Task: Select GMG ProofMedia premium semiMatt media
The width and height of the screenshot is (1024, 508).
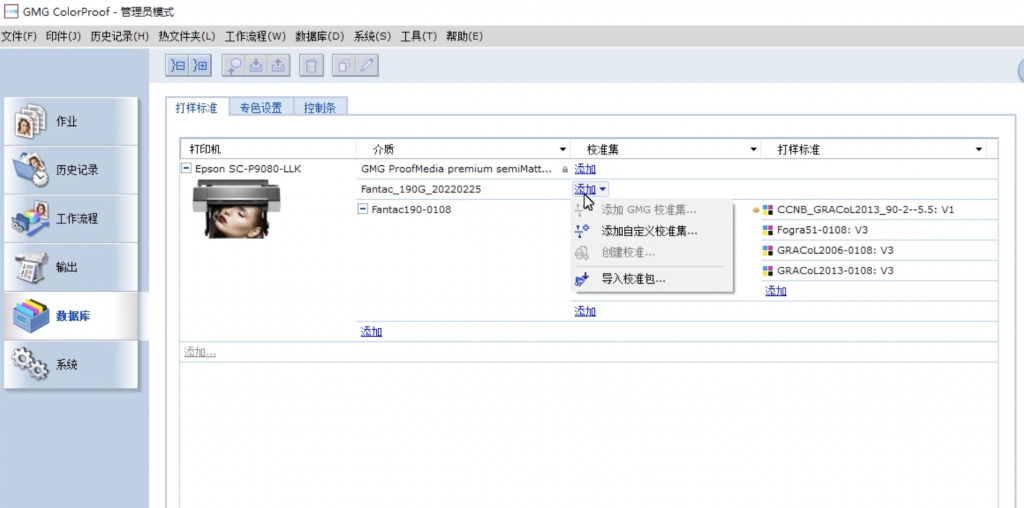Action: [456, 169]
